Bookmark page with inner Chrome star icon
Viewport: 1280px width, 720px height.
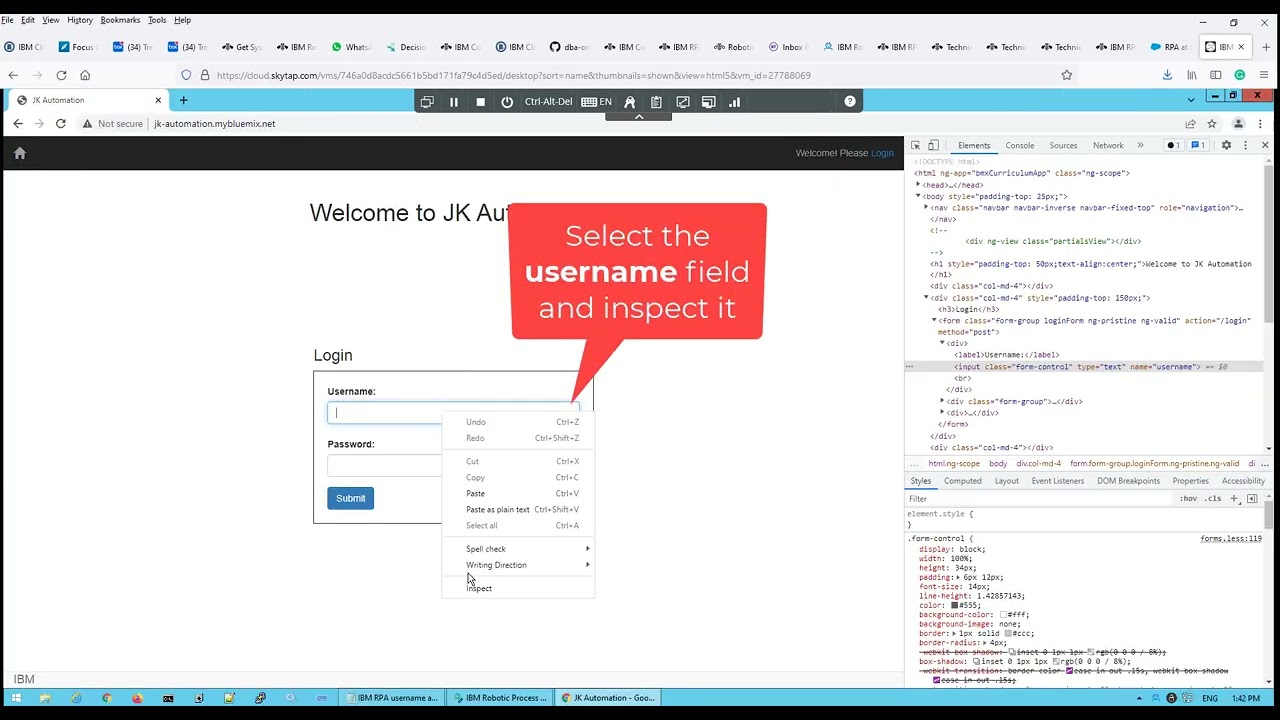(1211, 124)
